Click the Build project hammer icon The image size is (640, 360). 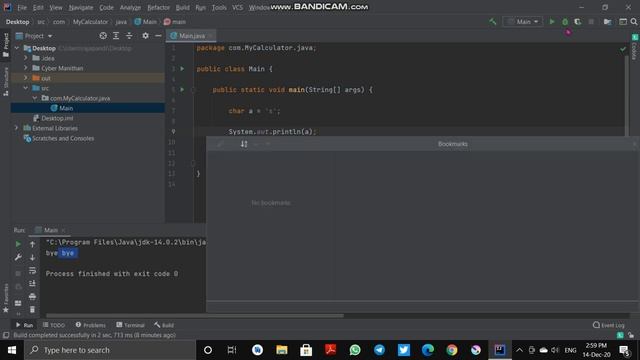tap(493, 22)
